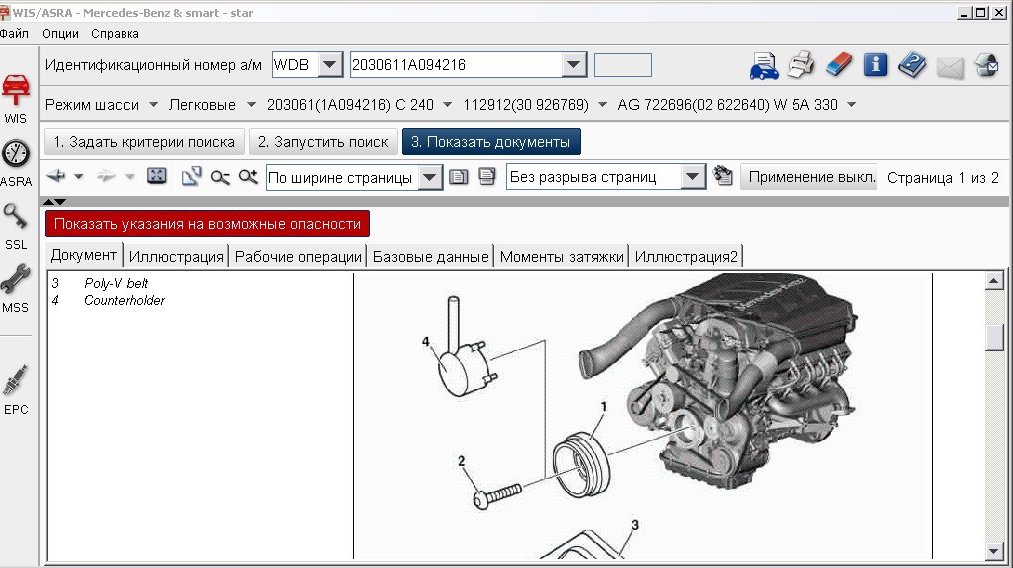Open the SSL wrench module
This screenshot has height=568, width=1013.
coord(16,216)
